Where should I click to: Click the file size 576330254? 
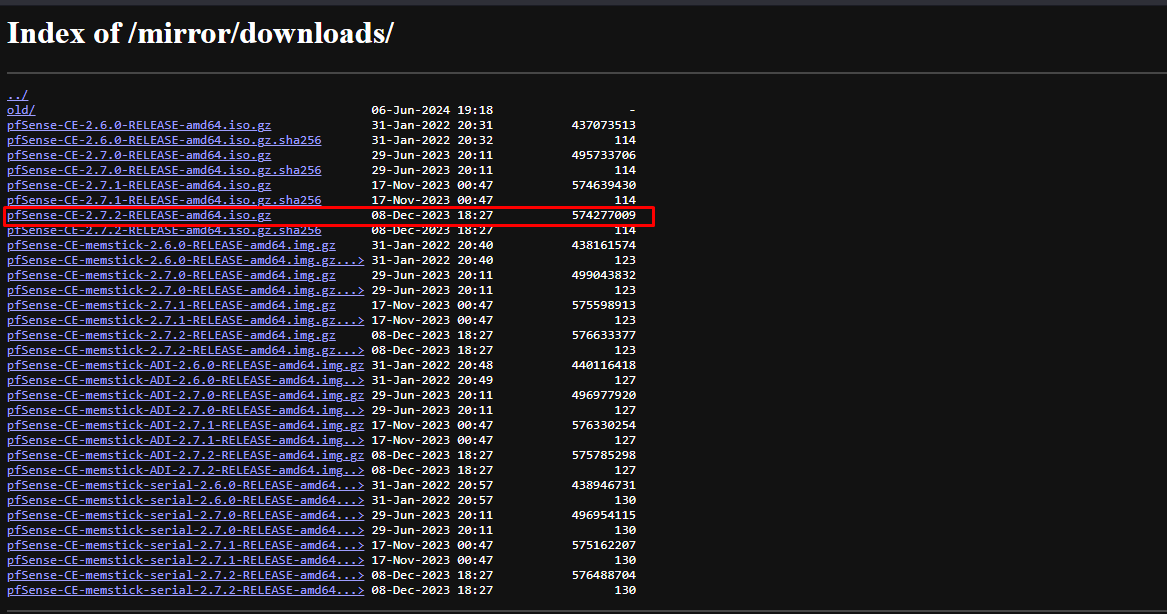(x=604, y=425)
